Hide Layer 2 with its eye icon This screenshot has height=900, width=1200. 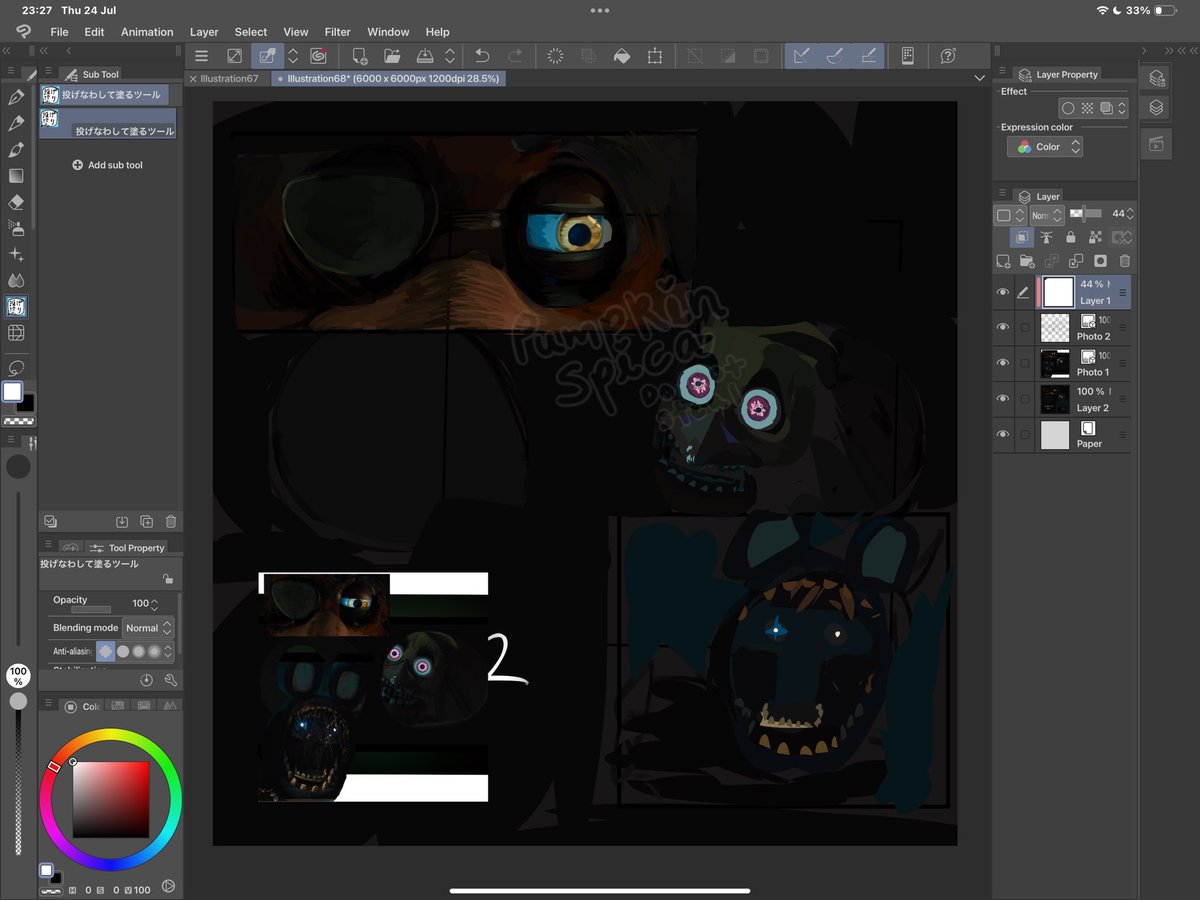click(x=1003, y=399)
